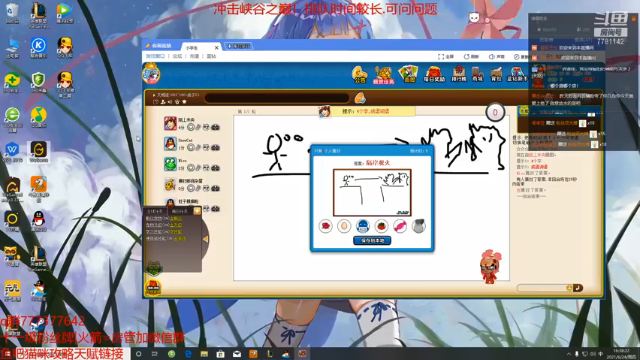Select 论坛 in the sub-menu bar

click(177, 56)
